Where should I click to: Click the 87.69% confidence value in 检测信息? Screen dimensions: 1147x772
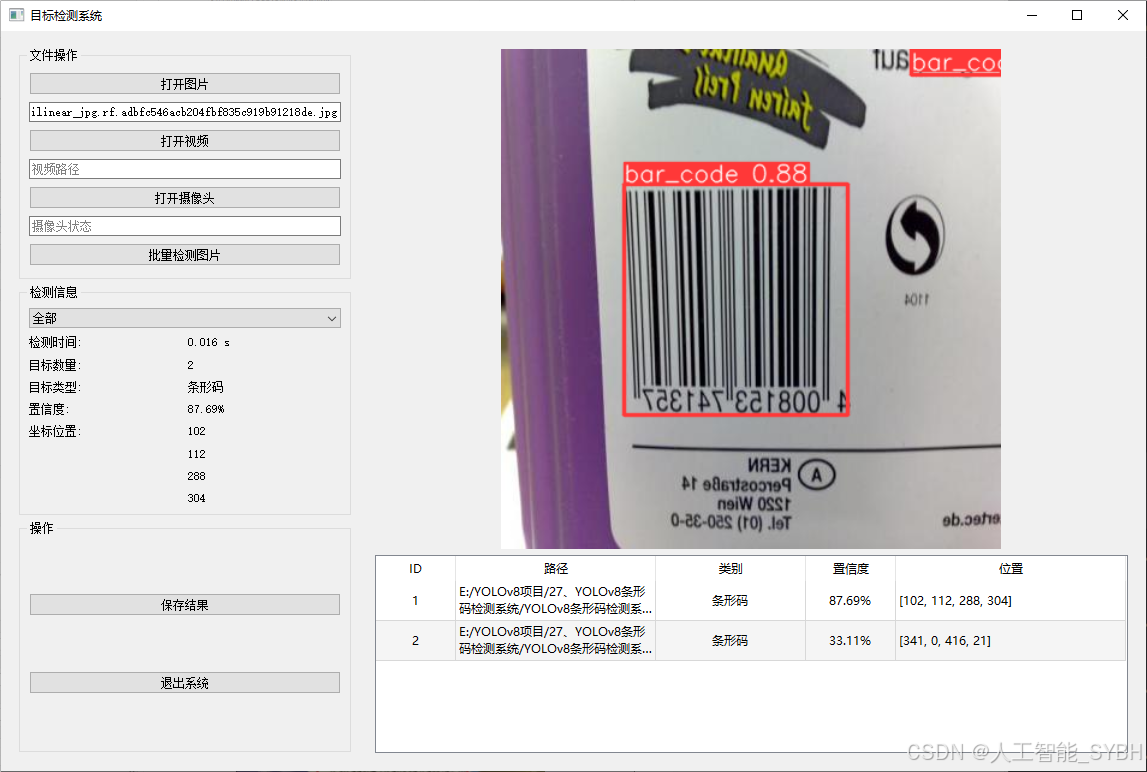pyautogui.click(x=206, y=409)
